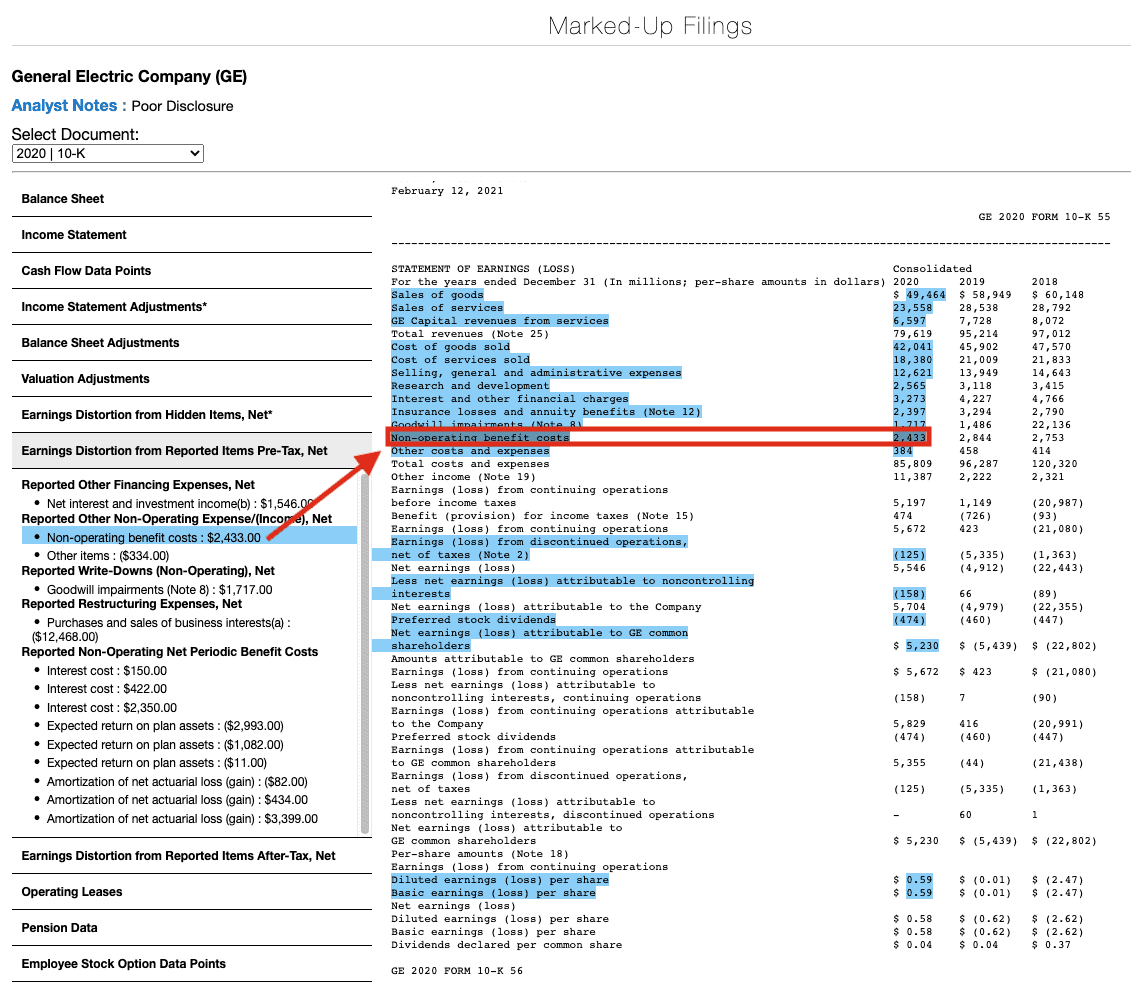1131x987 pixels.
Task: Select Expected return on plan assets : ($2,993.00)
Action: [x=165, y=727]
